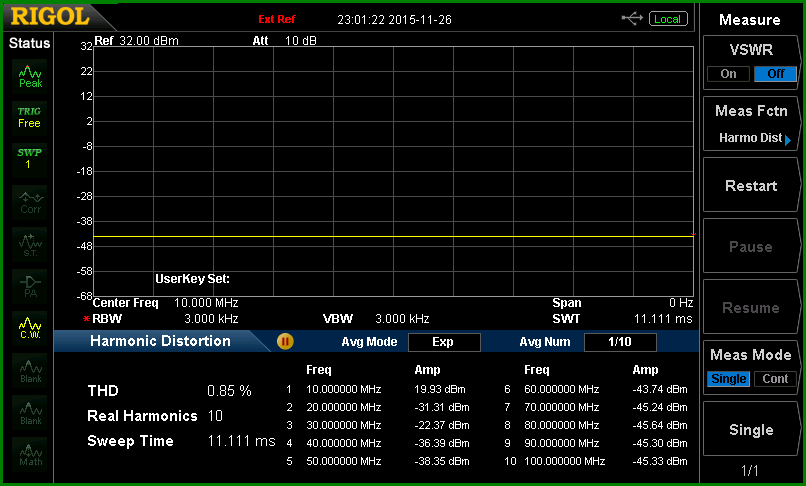806x486 pixels.
Task: Click the Real Harmonics value 10
Action: pos(215,416)
